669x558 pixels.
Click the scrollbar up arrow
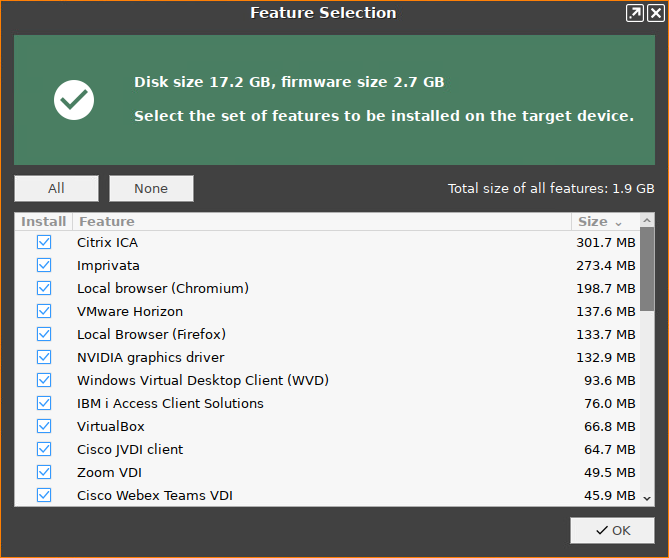pyautogui.click(x=647, y=221)
